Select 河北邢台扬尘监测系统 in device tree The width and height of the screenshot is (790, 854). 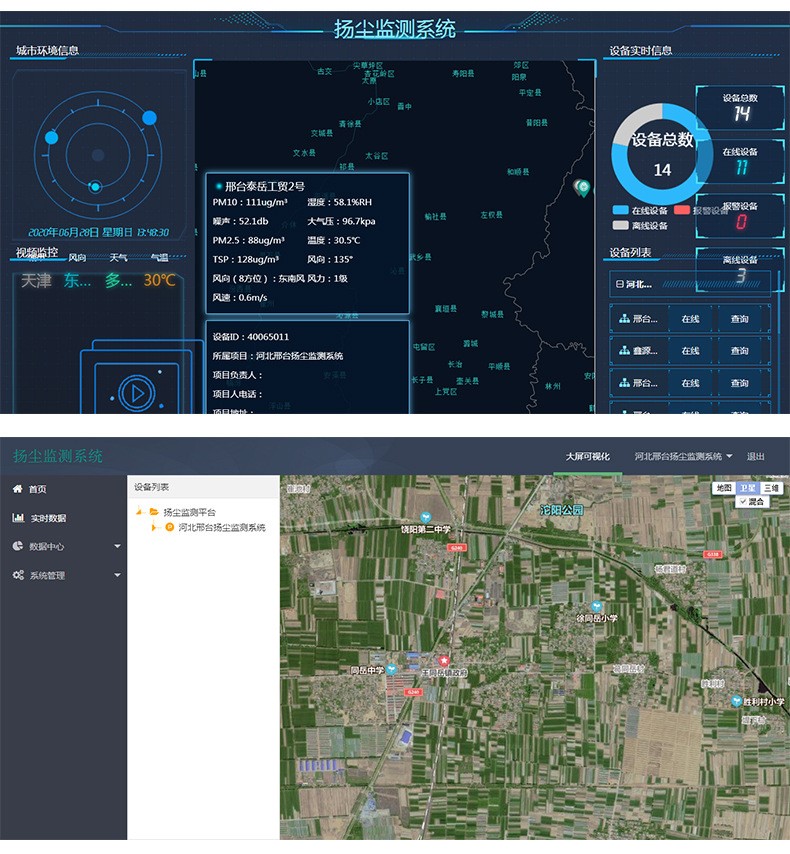tap(222, 527)
